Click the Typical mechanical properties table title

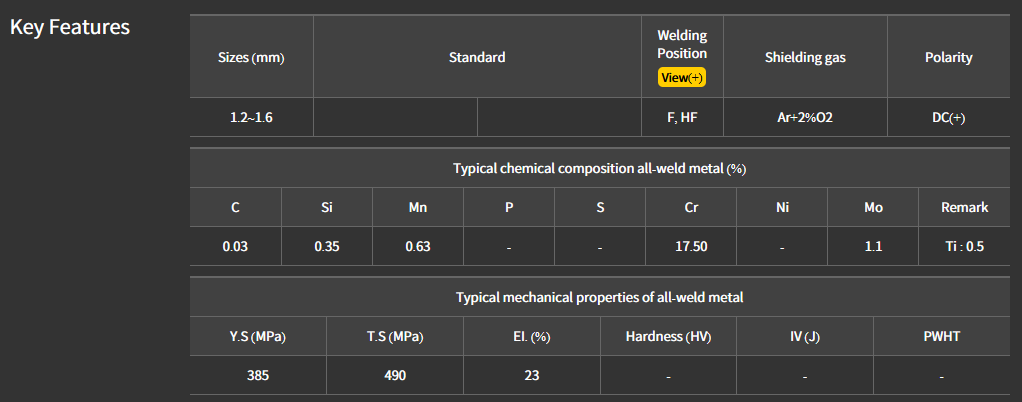pos(599,297)
